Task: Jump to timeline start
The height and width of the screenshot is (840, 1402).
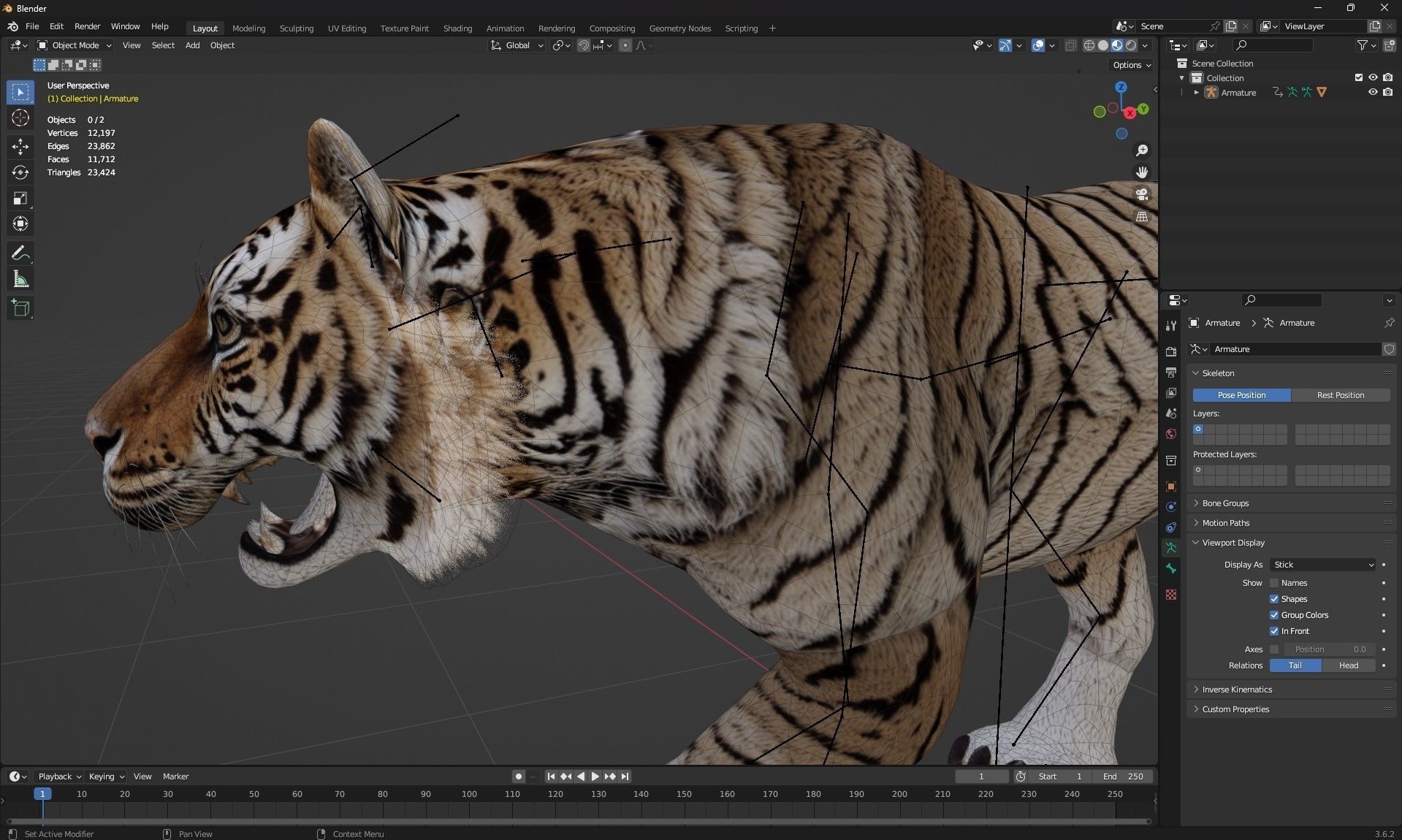Action: click(x=551, y=776)
